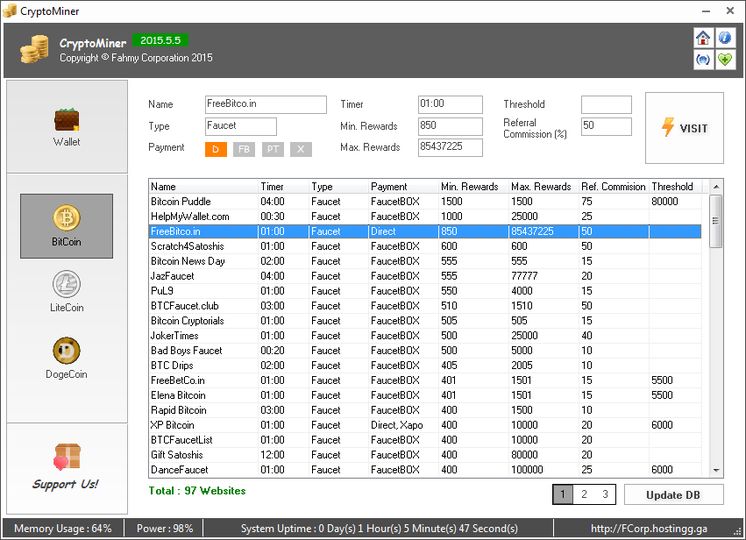
Task: Select the BTCFaucet.club row
Action: pyautogui.click(x=425, y=306)
